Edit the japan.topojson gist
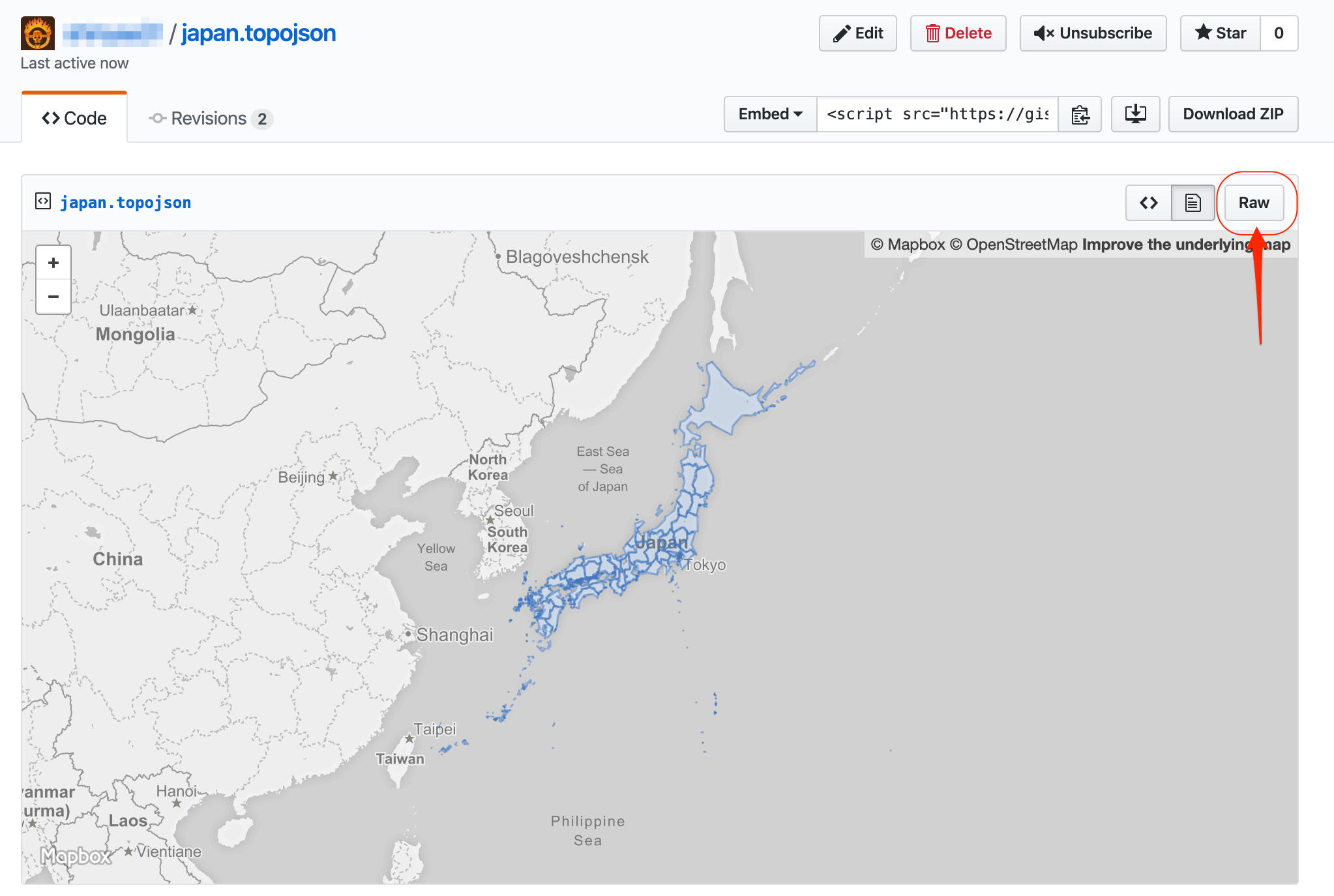1334x896 pixels. pos(857,33)
